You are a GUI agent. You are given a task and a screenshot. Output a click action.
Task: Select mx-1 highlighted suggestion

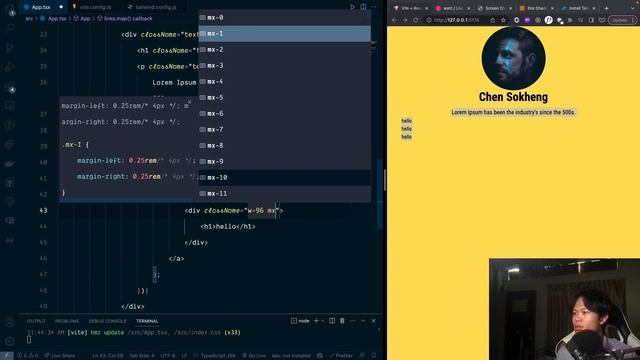pyautogui.click(x=284, y=33)
